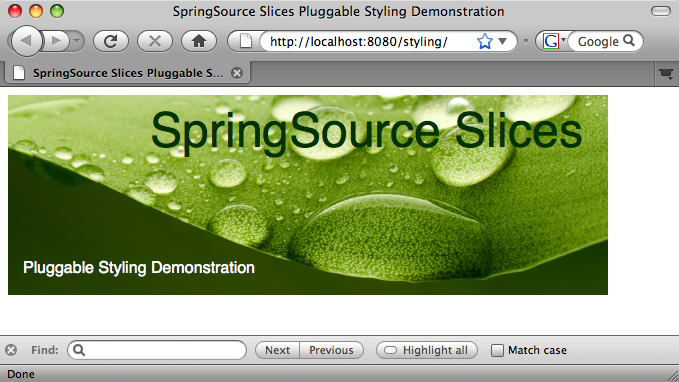Toggle Highlight all matches
The width and height of the screenshot is (679, 382).
[x=427, y=350]
